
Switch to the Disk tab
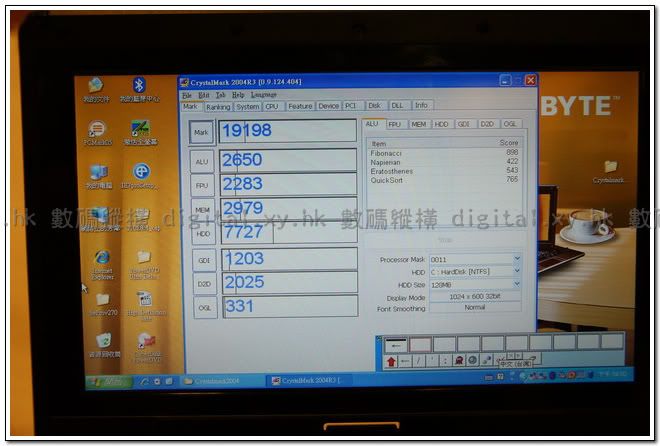point(375,105)
